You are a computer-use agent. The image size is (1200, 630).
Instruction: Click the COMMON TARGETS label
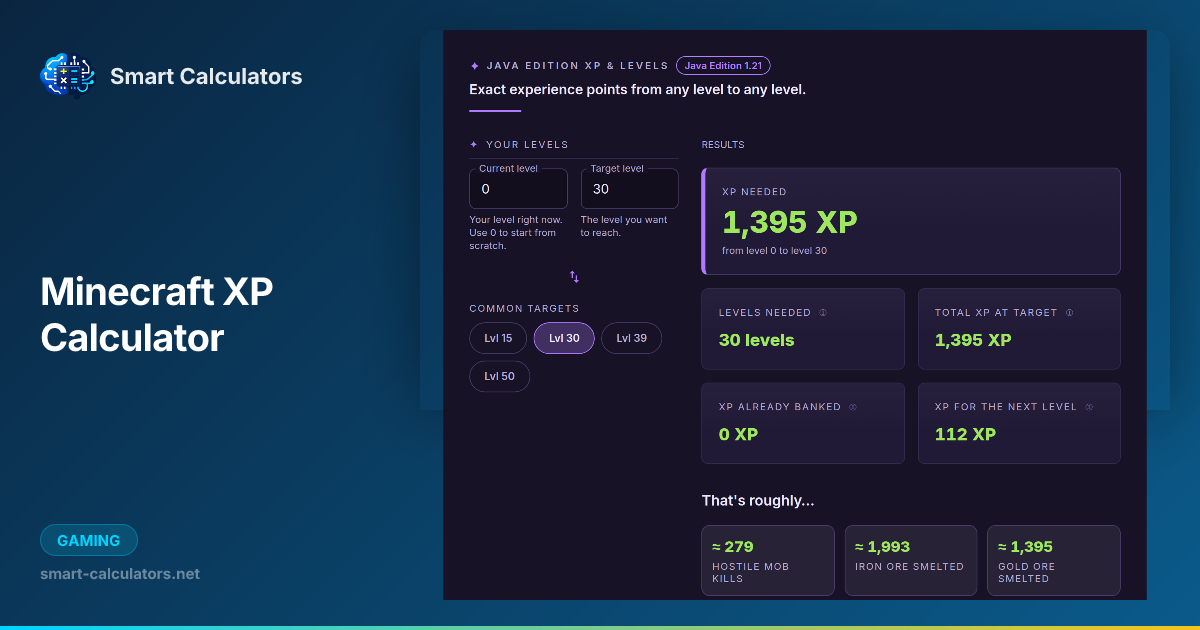(524, 309)
